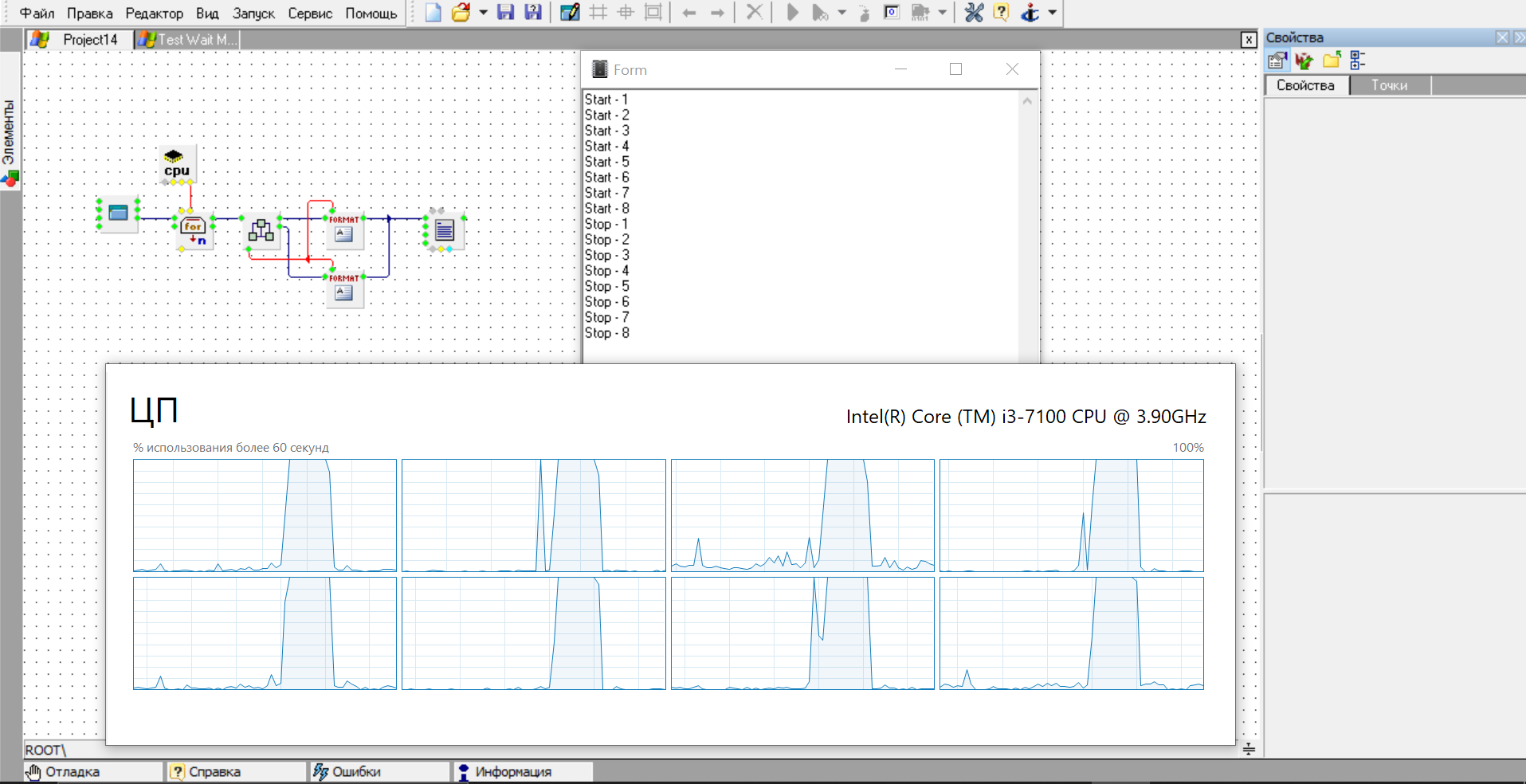Click the run-with-debug play icon
This screenshot has width=1526, height=784.
click(819, 13)
